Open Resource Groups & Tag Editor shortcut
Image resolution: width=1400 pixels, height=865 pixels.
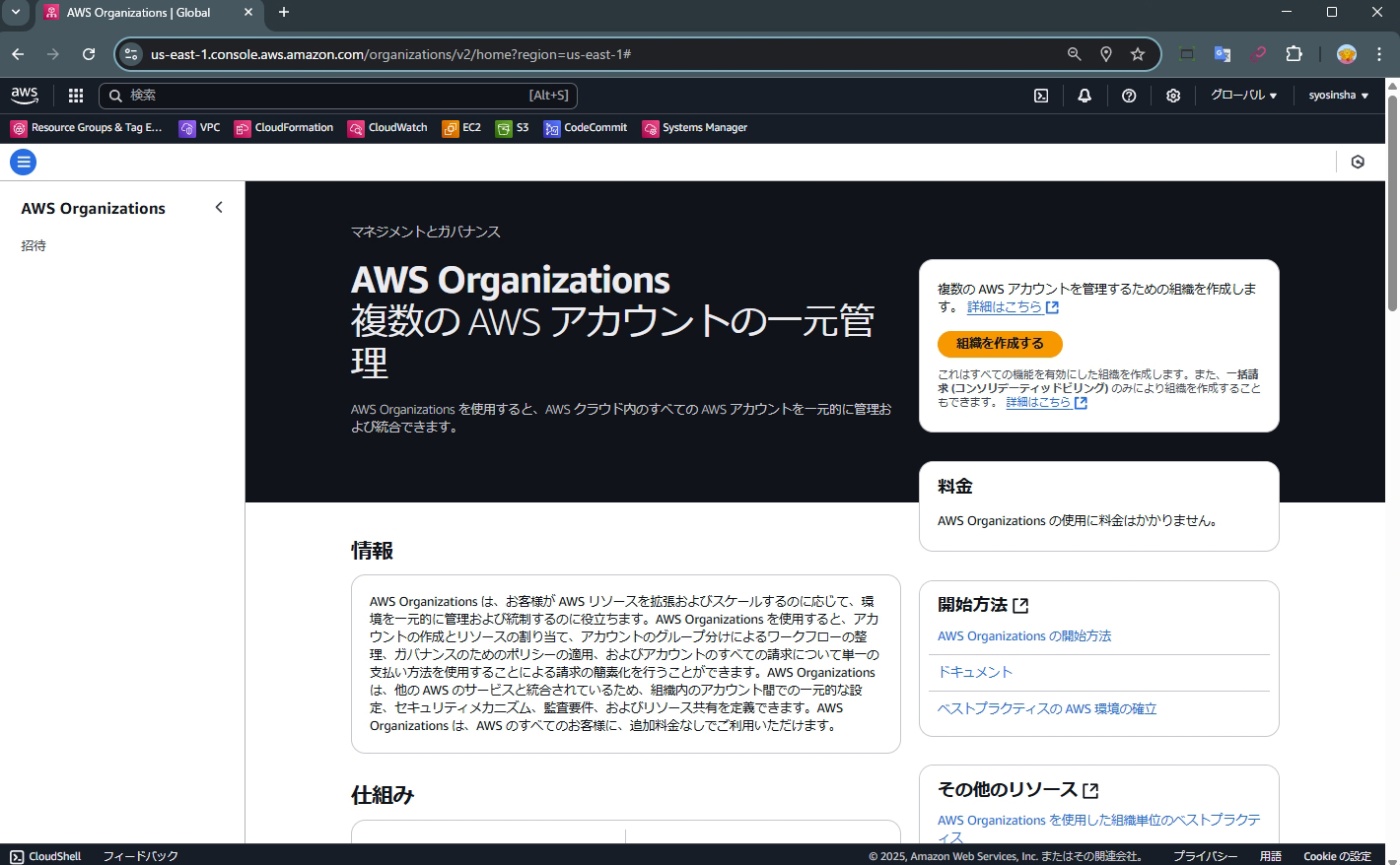(86, 128)
